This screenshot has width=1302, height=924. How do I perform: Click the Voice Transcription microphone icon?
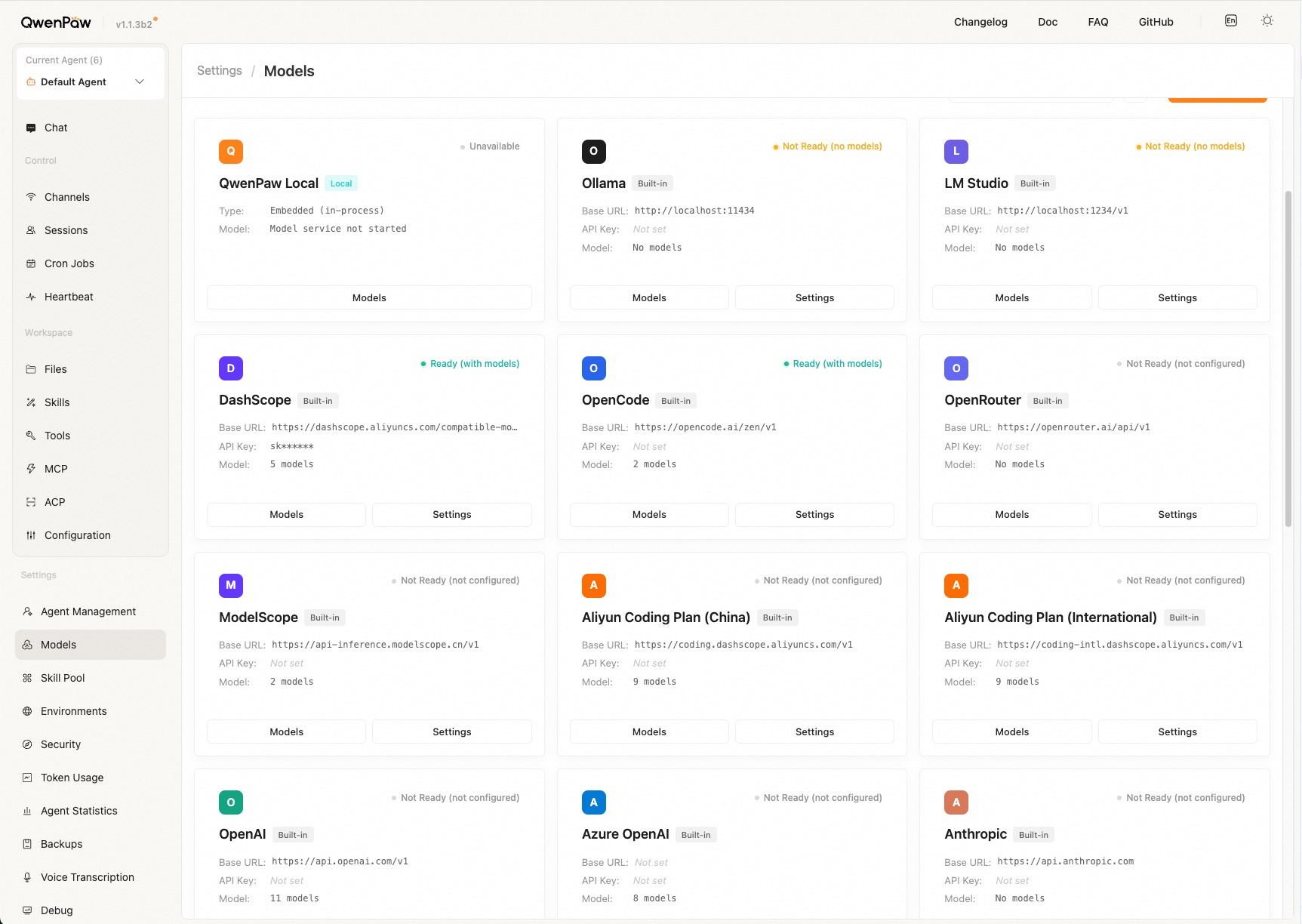tap(27, 877)
